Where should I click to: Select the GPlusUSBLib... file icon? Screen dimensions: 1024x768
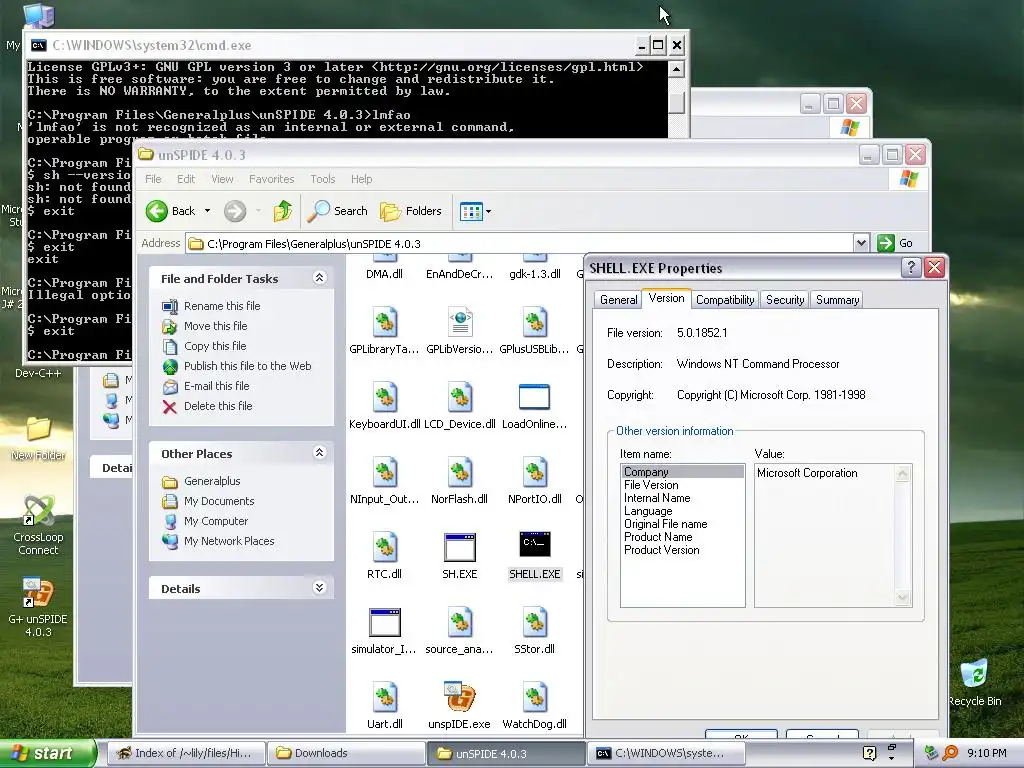534,321
